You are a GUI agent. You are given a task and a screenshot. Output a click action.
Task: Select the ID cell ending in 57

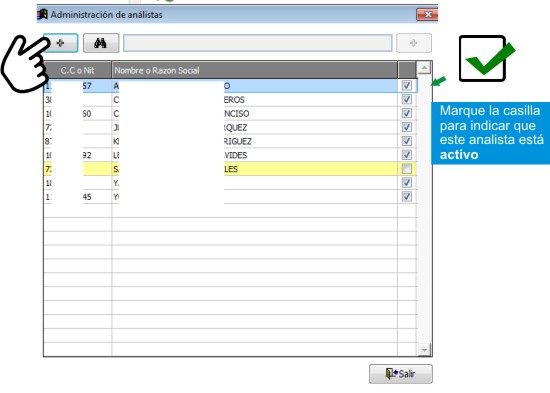pos(78,86)
